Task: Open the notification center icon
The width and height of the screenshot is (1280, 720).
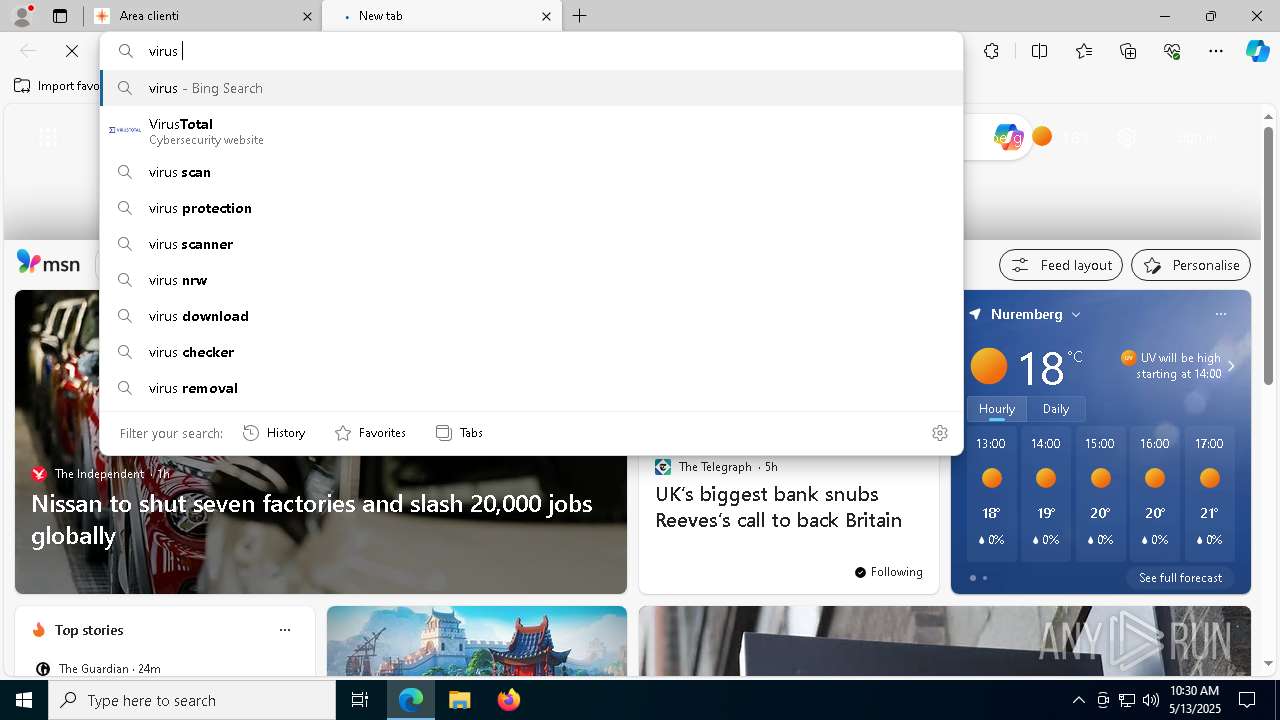Action: click(x=1247, y=700)
